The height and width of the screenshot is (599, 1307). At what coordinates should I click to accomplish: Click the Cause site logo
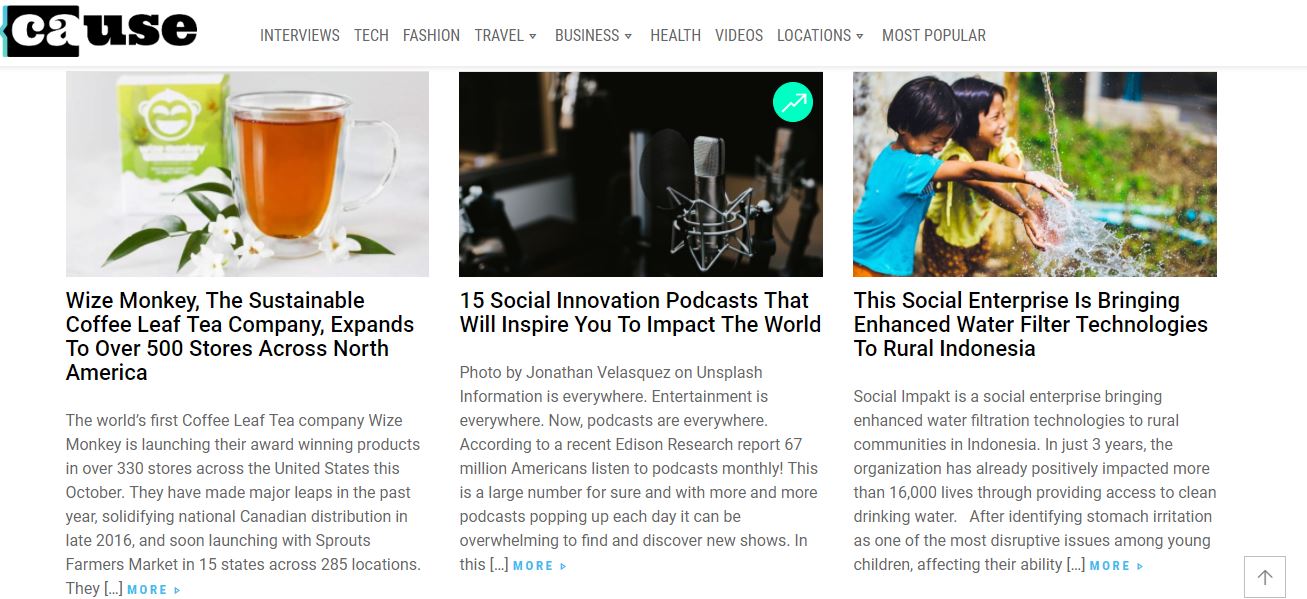100,31
